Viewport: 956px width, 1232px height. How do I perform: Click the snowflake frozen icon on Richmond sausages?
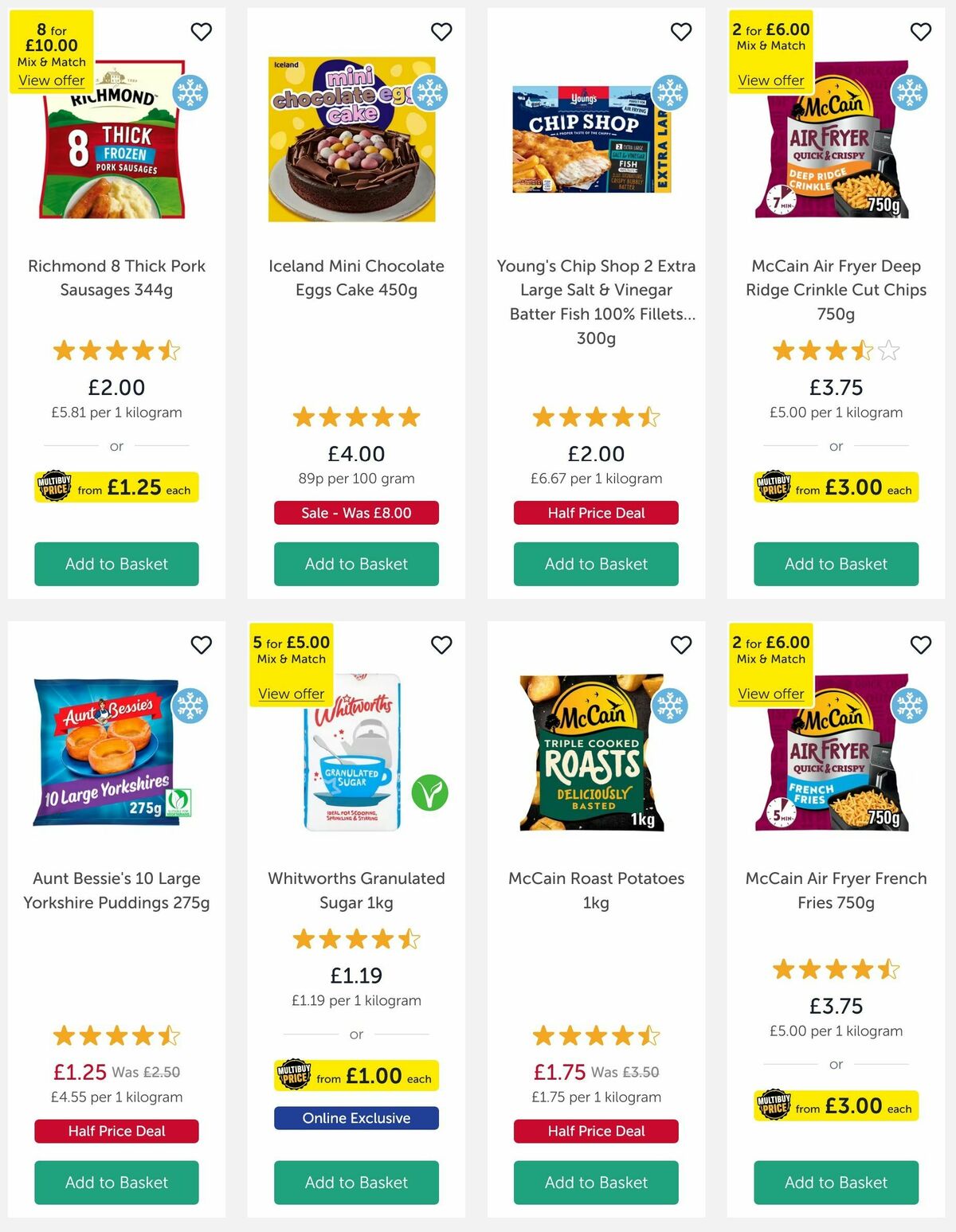pos(191,93)
